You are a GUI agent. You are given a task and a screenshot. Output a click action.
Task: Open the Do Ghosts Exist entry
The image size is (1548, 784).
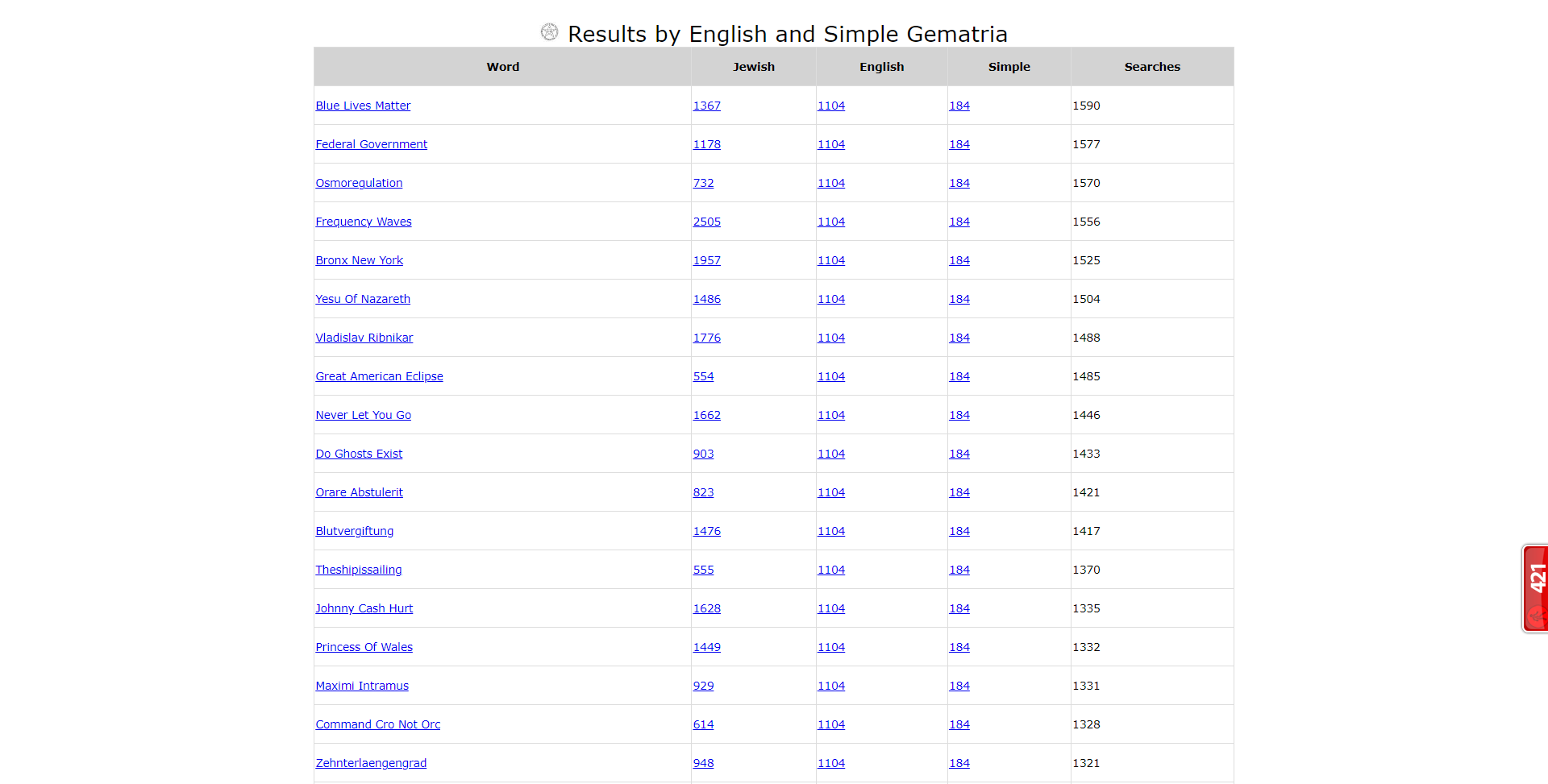point(359,454)
